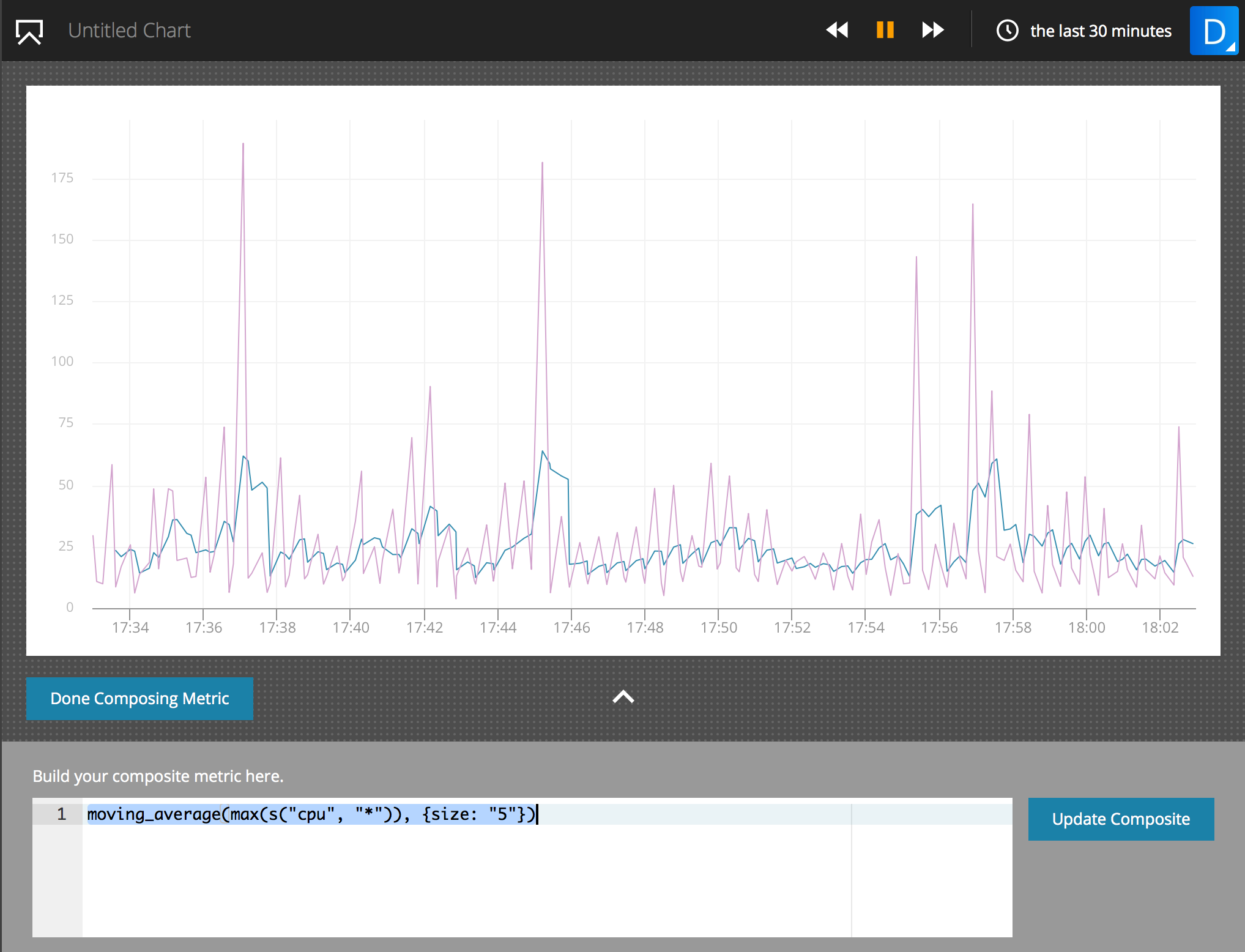The height and width of the screenshot is (952, 1245).
Task: Click the blue moving-average peak near 17:45
Action: (542, 452)
